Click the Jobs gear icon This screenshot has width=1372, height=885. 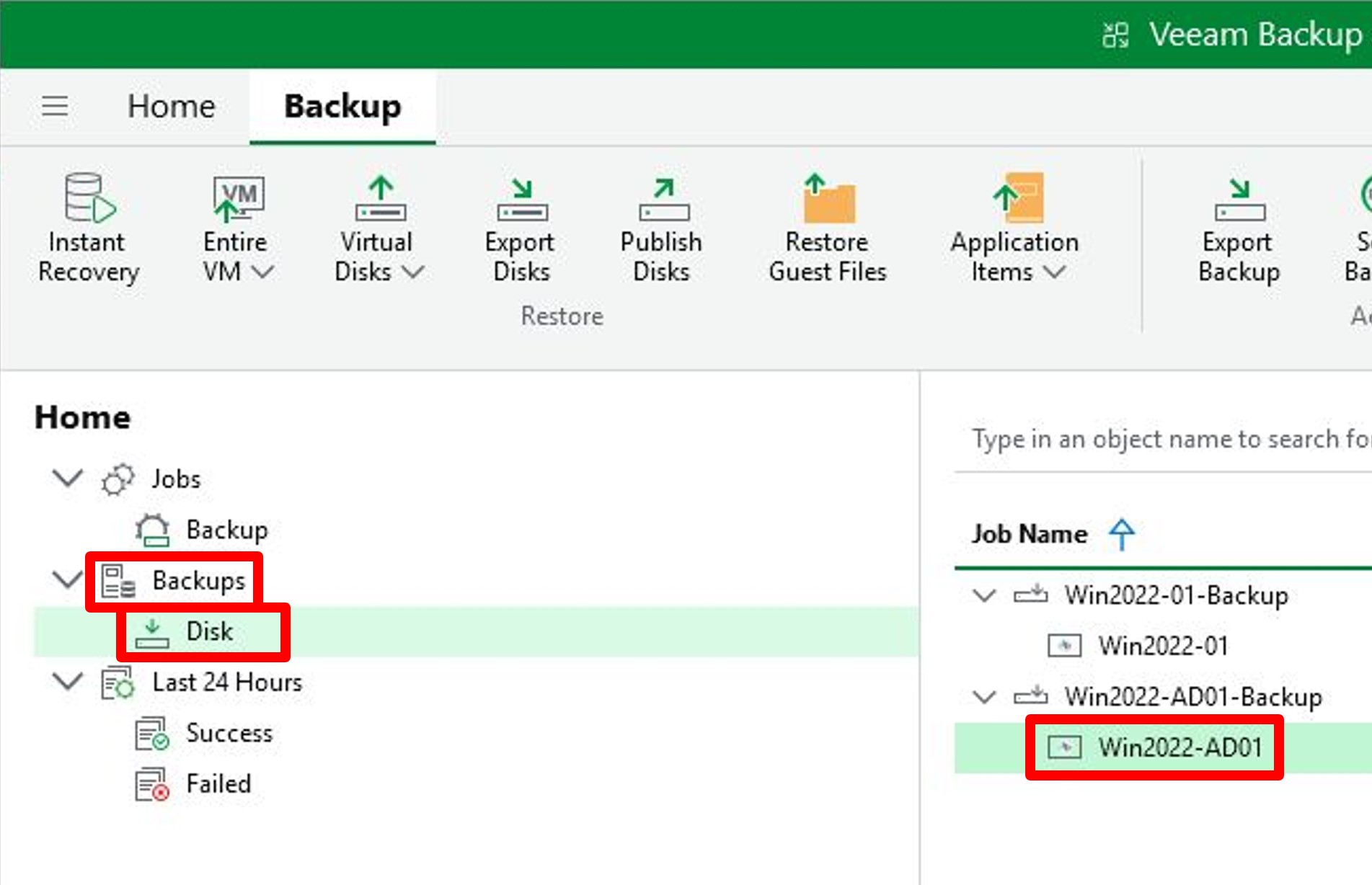[x=118, y=479]
